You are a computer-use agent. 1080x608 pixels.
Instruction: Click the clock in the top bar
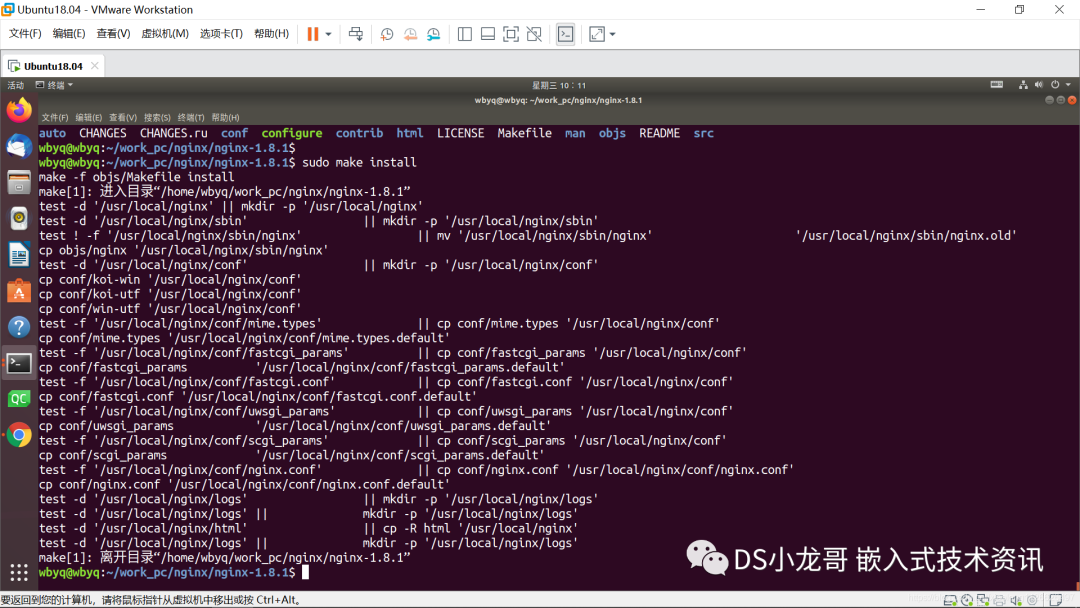click(559, 85)
